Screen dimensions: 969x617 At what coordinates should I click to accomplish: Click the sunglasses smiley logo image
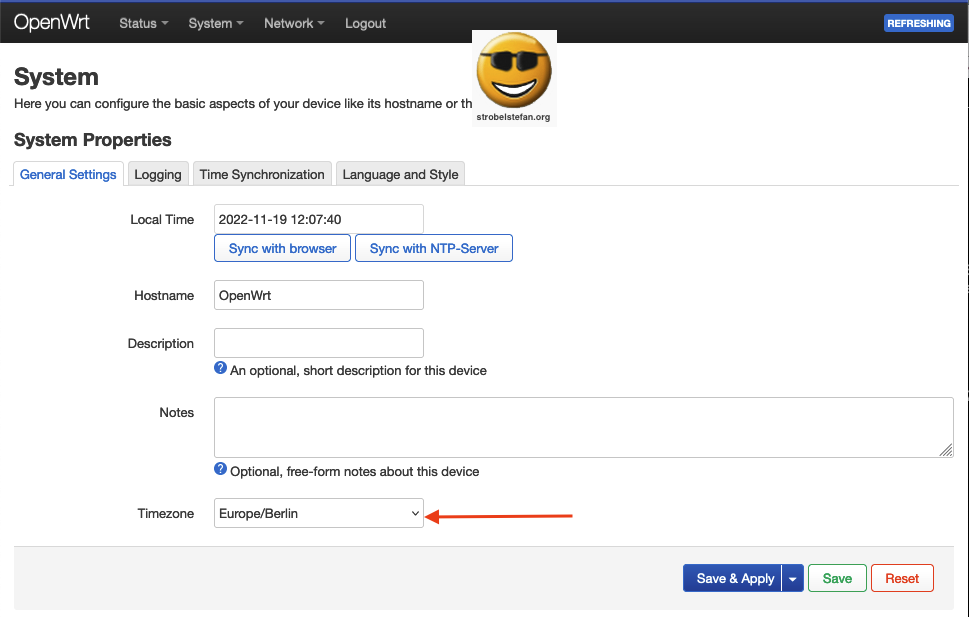tap(514, 77)
